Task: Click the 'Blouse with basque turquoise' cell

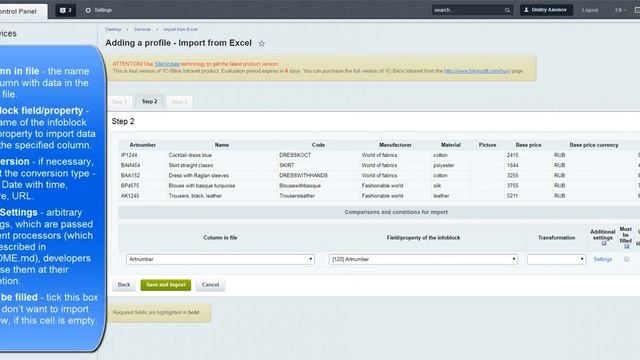Action: pyautogui.click(x=202, y=186)
